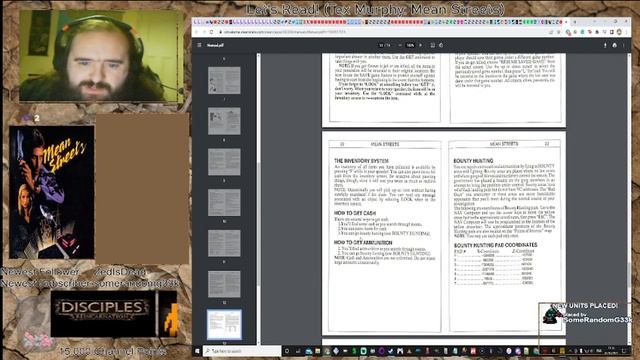The width and height of the screenshot is (640, 360).
Task: Click 'BOUNTY HUNTING PAD COORDINATES' heading
Action: click(496, 245)
